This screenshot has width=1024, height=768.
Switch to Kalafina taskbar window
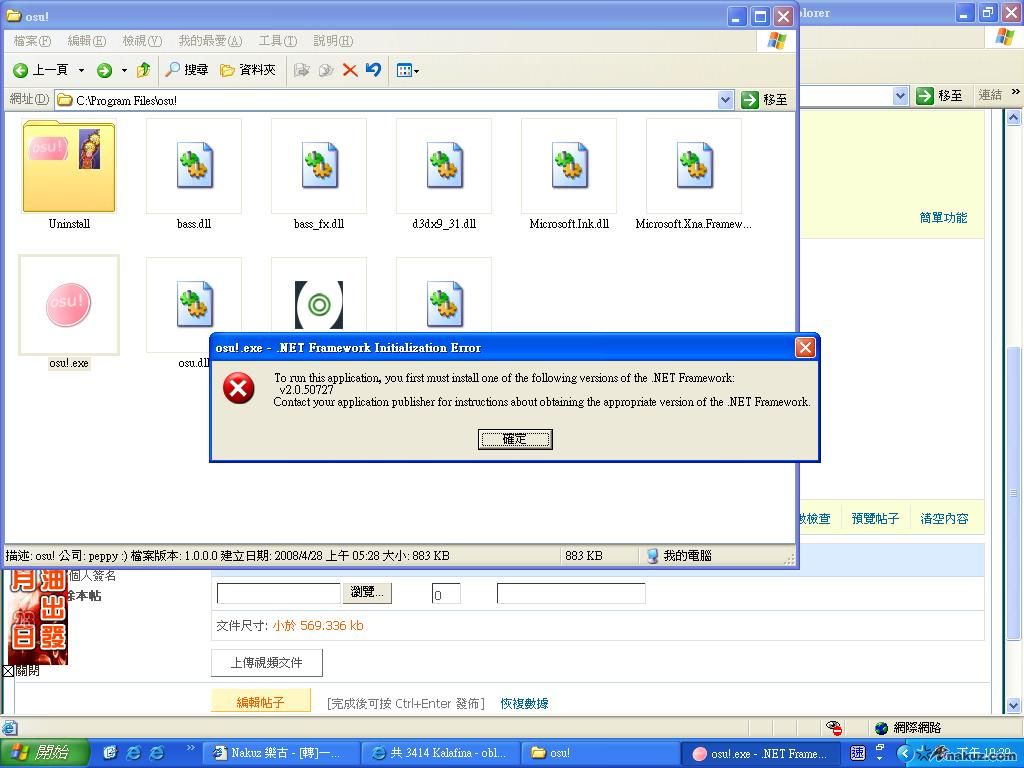pos(441,754)
